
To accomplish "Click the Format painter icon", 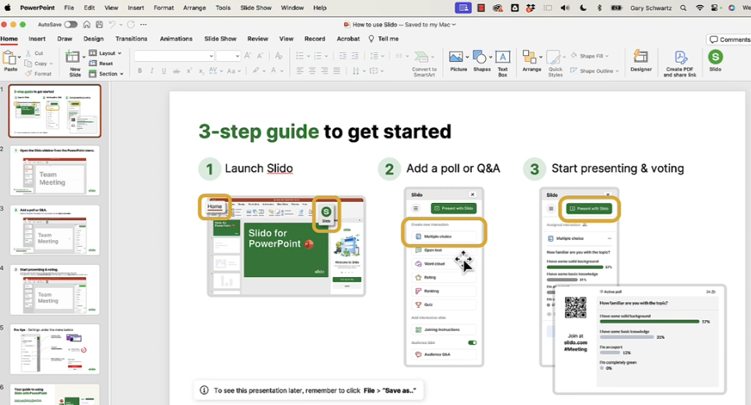I will point(29,74).
